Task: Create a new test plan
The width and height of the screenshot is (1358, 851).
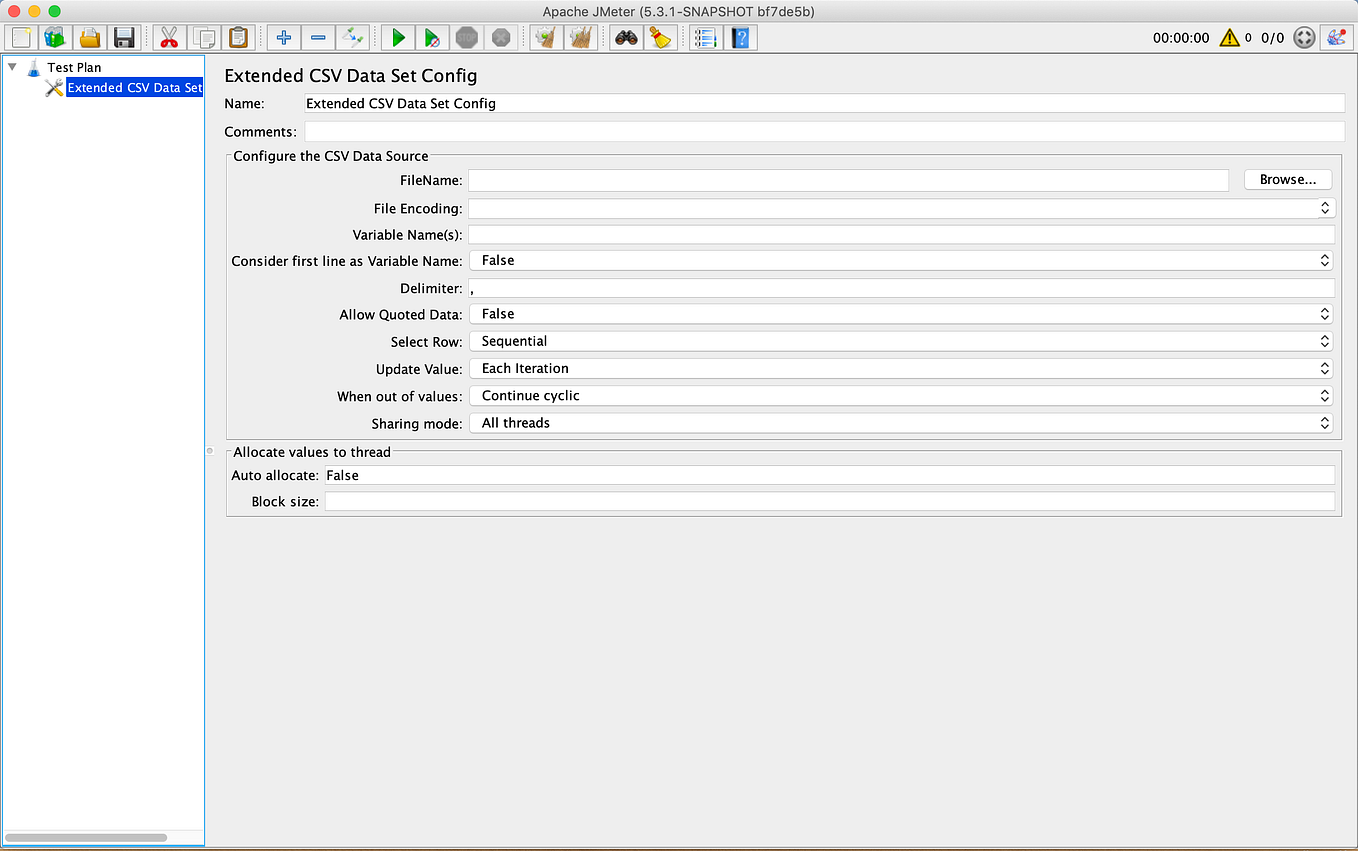Action: 20,37
